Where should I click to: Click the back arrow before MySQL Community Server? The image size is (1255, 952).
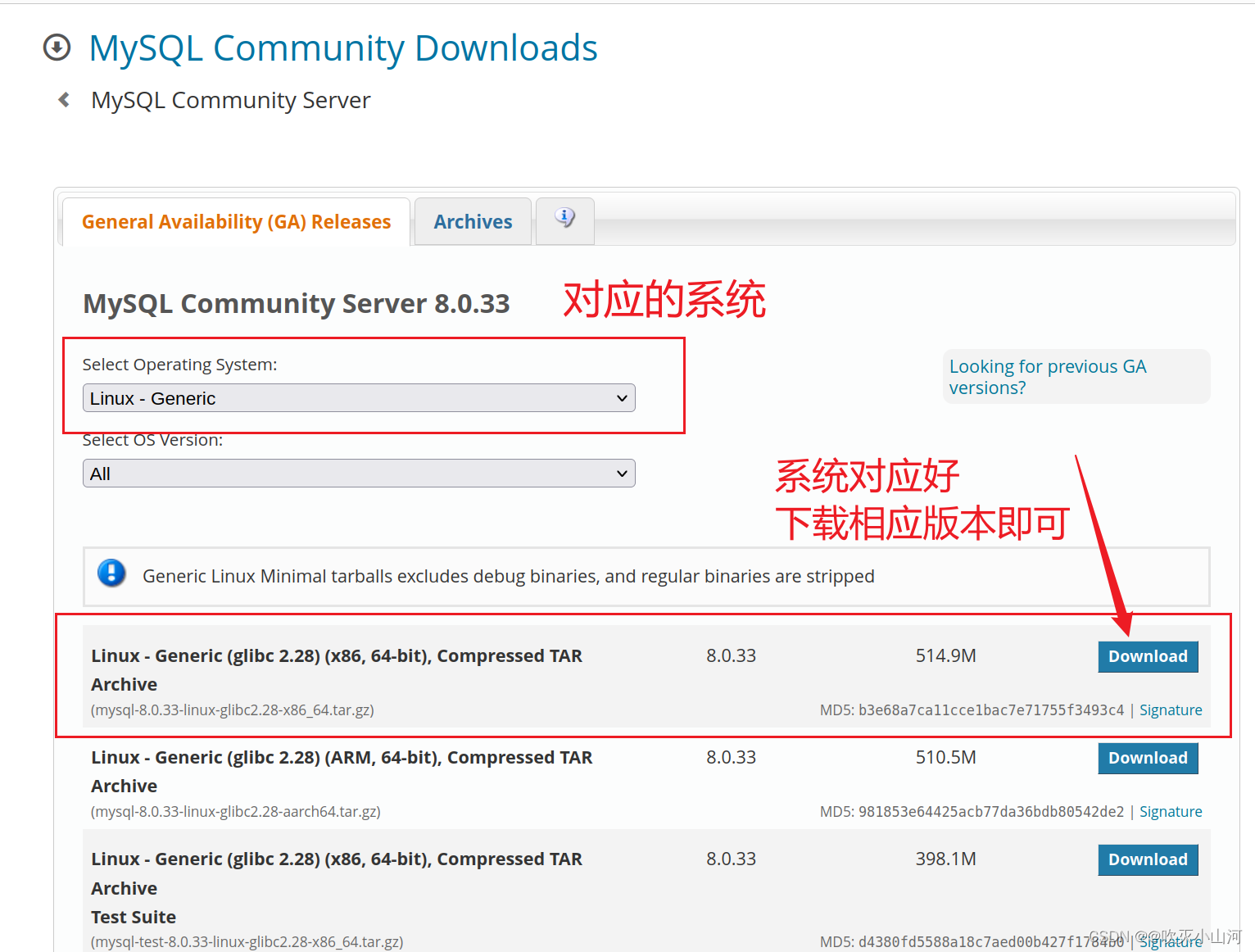[x=64, y=100]
